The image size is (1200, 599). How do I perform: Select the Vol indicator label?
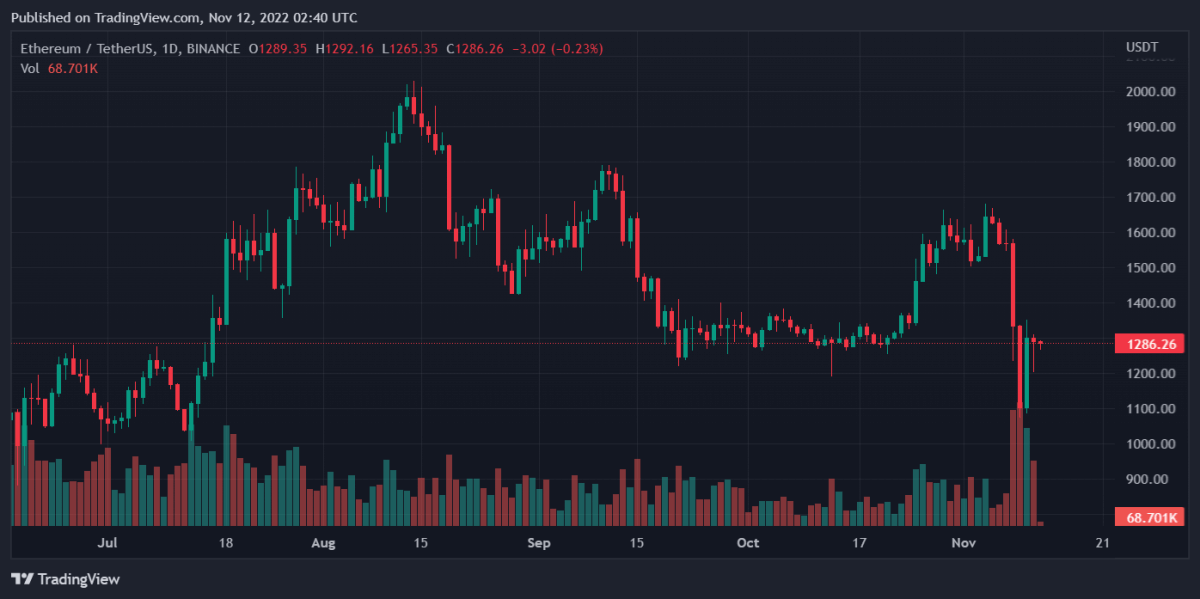tap(30, 68)
